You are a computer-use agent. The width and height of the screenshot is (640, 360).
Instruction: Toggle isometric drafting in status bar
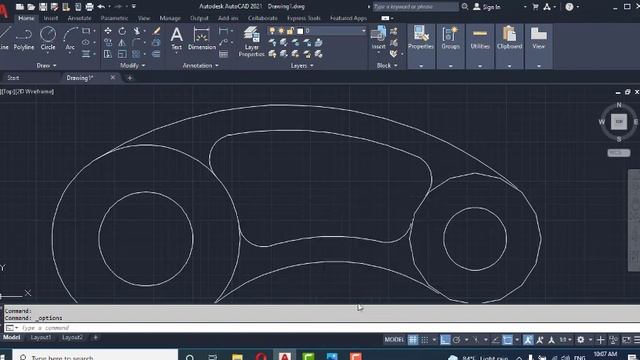(476, 340)
